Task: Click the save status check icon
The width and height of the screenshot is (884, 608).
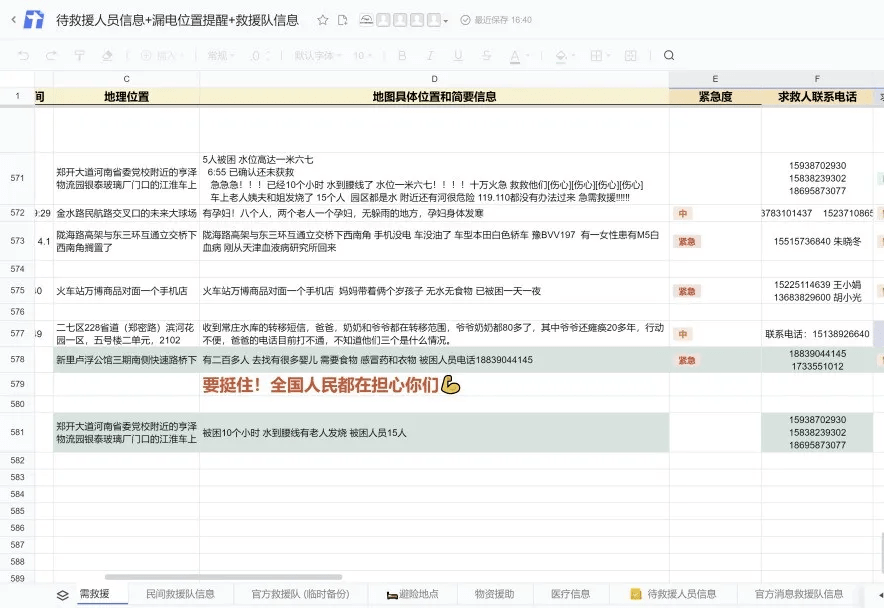Action: pos(465,20)
